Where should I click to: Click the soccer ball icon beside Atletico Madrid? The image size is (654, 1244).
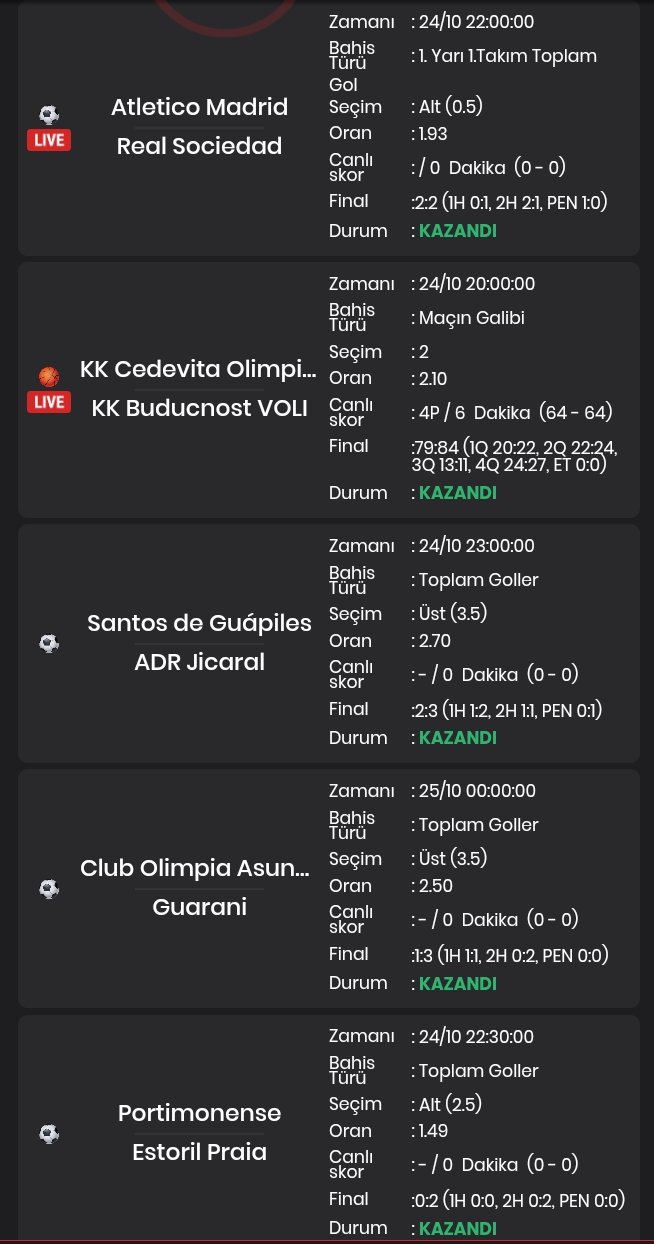click(49, 115)
